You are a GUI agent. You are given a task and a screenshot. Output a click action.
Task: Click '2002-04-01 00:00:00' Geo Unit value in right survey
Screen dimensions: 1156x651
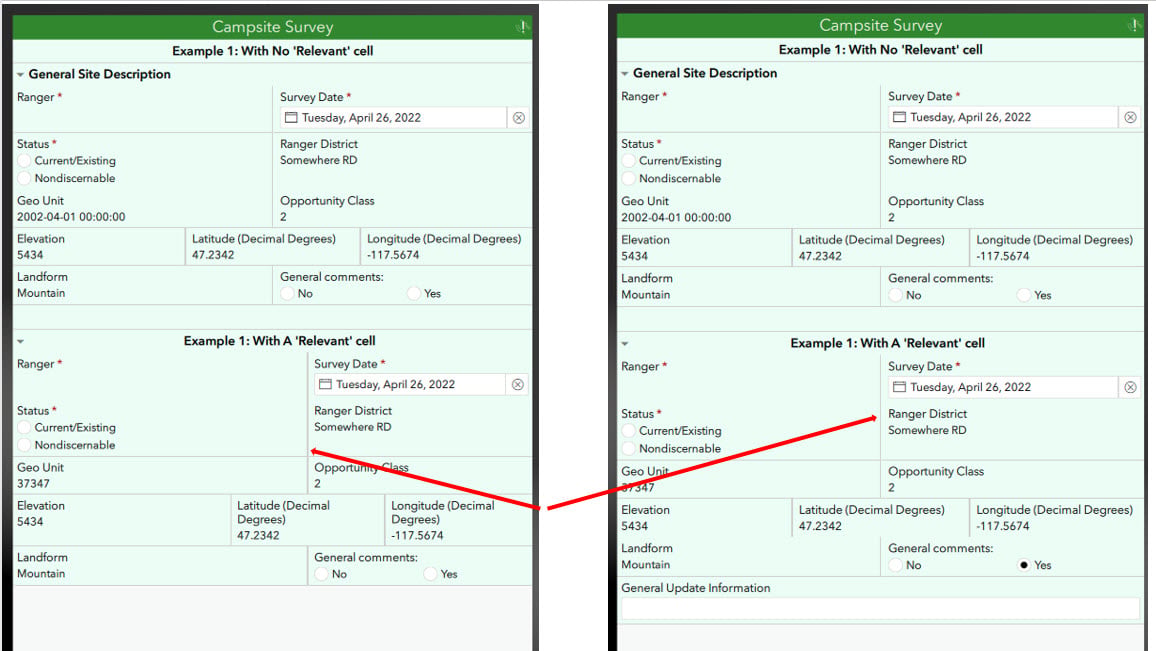tap(676, 217)
